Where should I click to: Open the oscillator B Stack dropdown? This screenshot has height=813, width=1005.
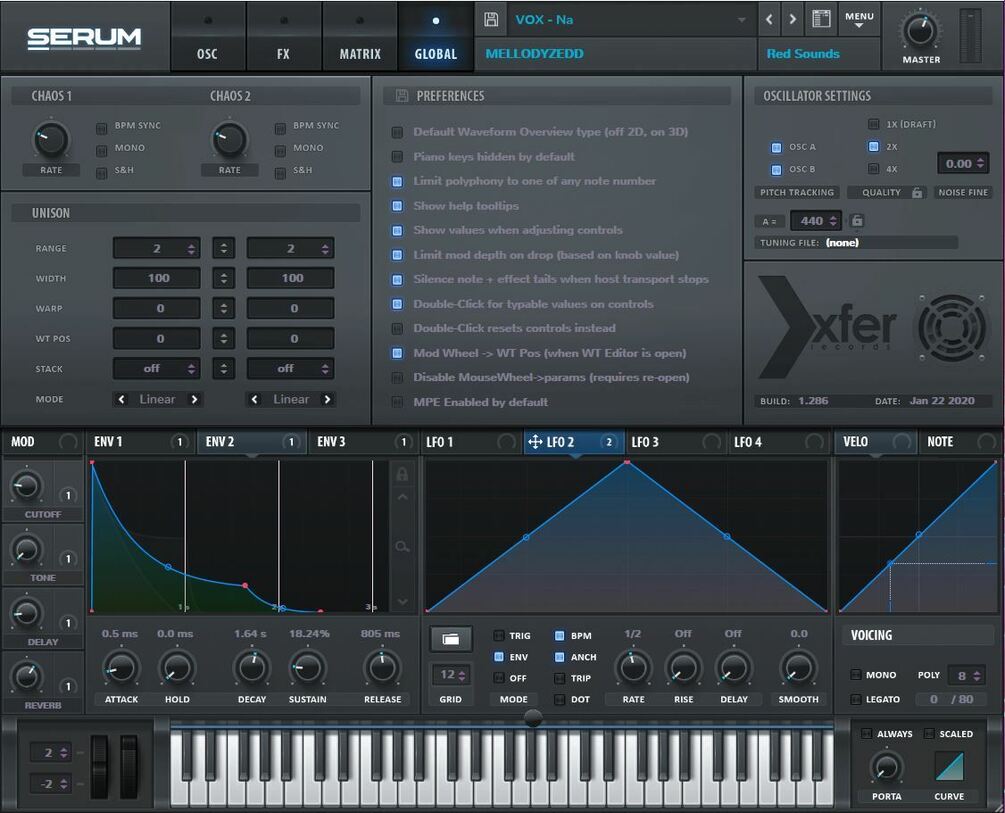[x=290, y=369]
